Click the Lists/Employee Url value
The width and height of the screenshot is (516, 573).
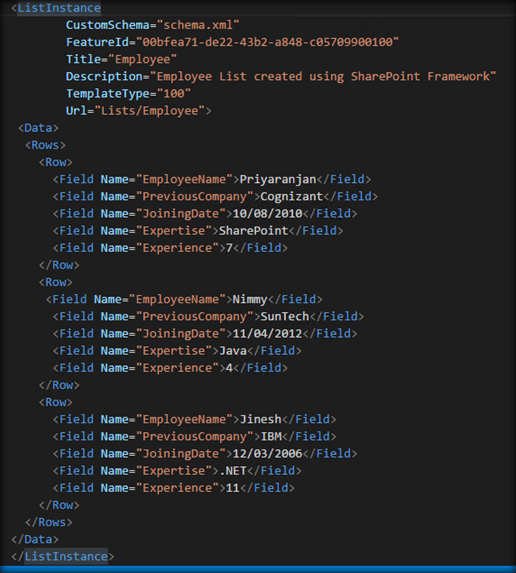[150, 111]
